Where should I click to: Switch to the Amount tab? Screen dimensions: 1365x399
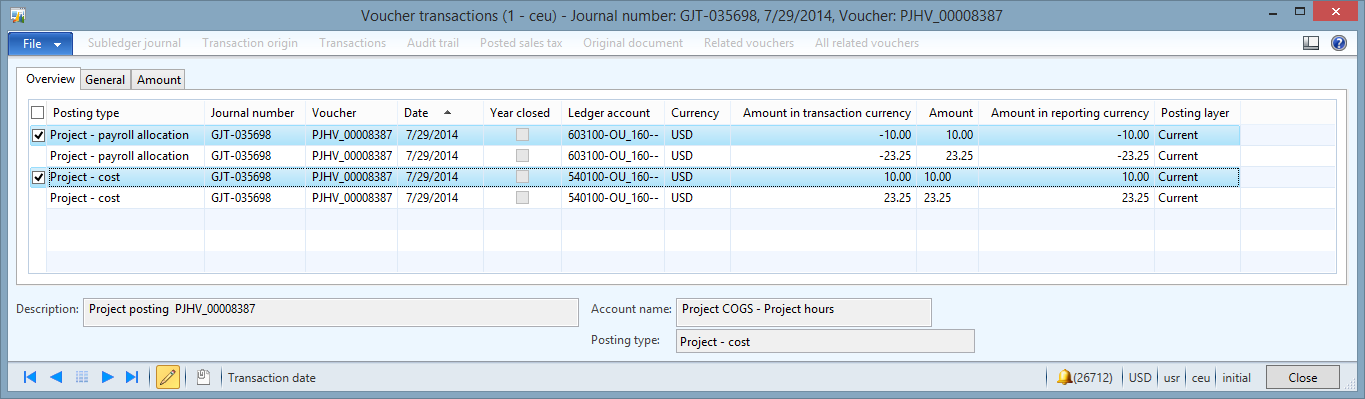[x=158, y=80]
